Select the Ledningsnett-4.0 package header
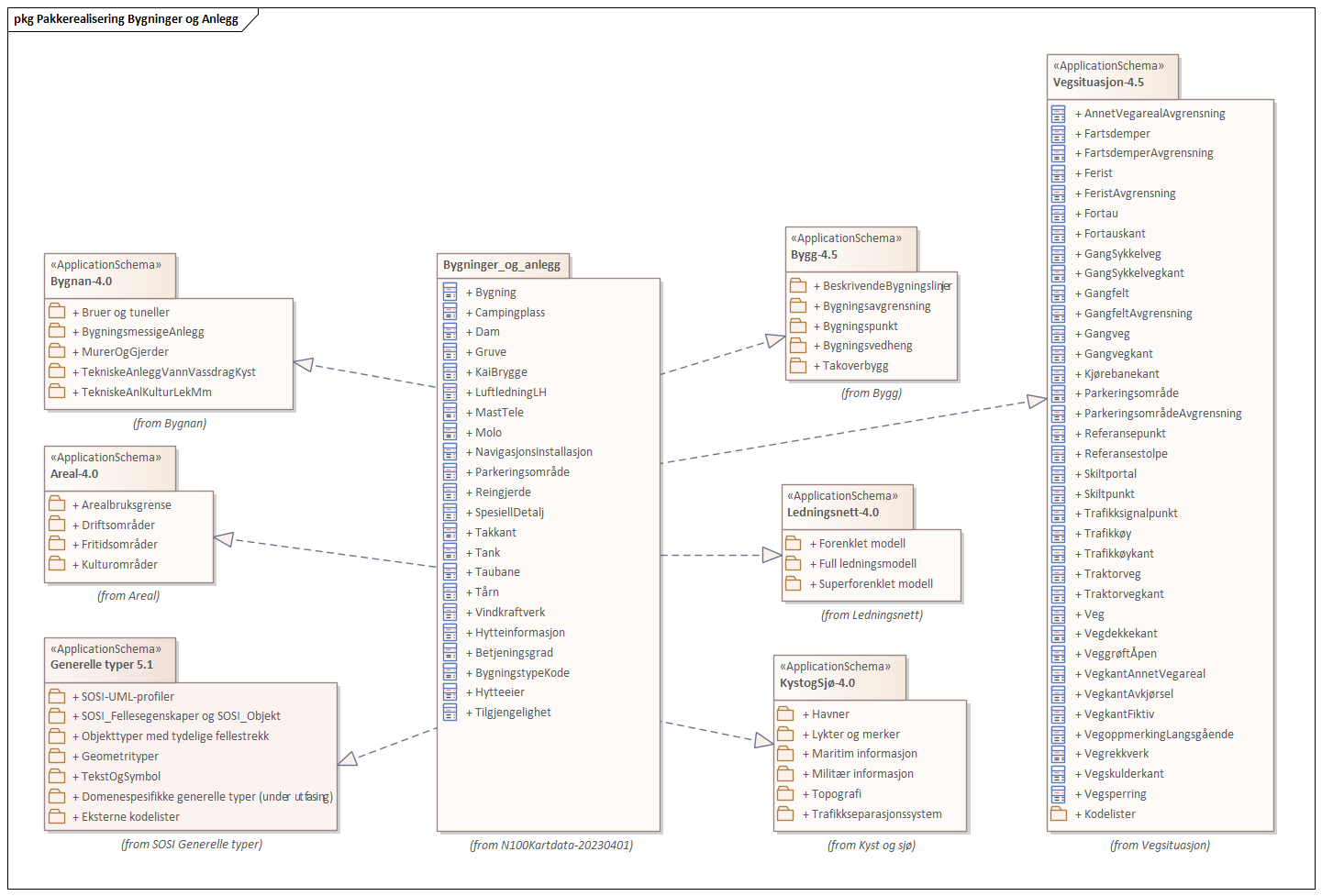This screenshot has height=896, width=1322. pos(848,506)
